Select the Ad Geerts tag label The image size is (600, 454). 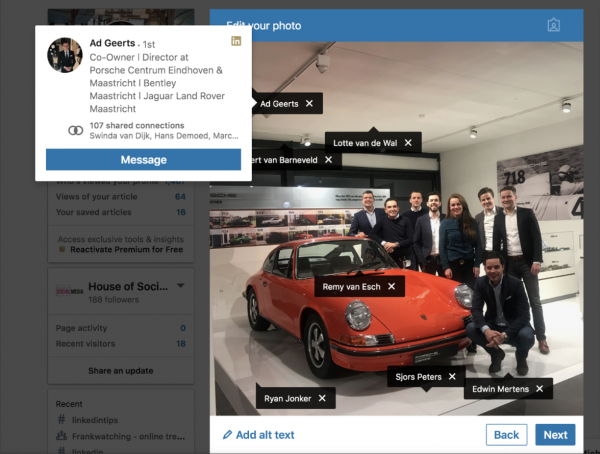[x=279, y=104]
